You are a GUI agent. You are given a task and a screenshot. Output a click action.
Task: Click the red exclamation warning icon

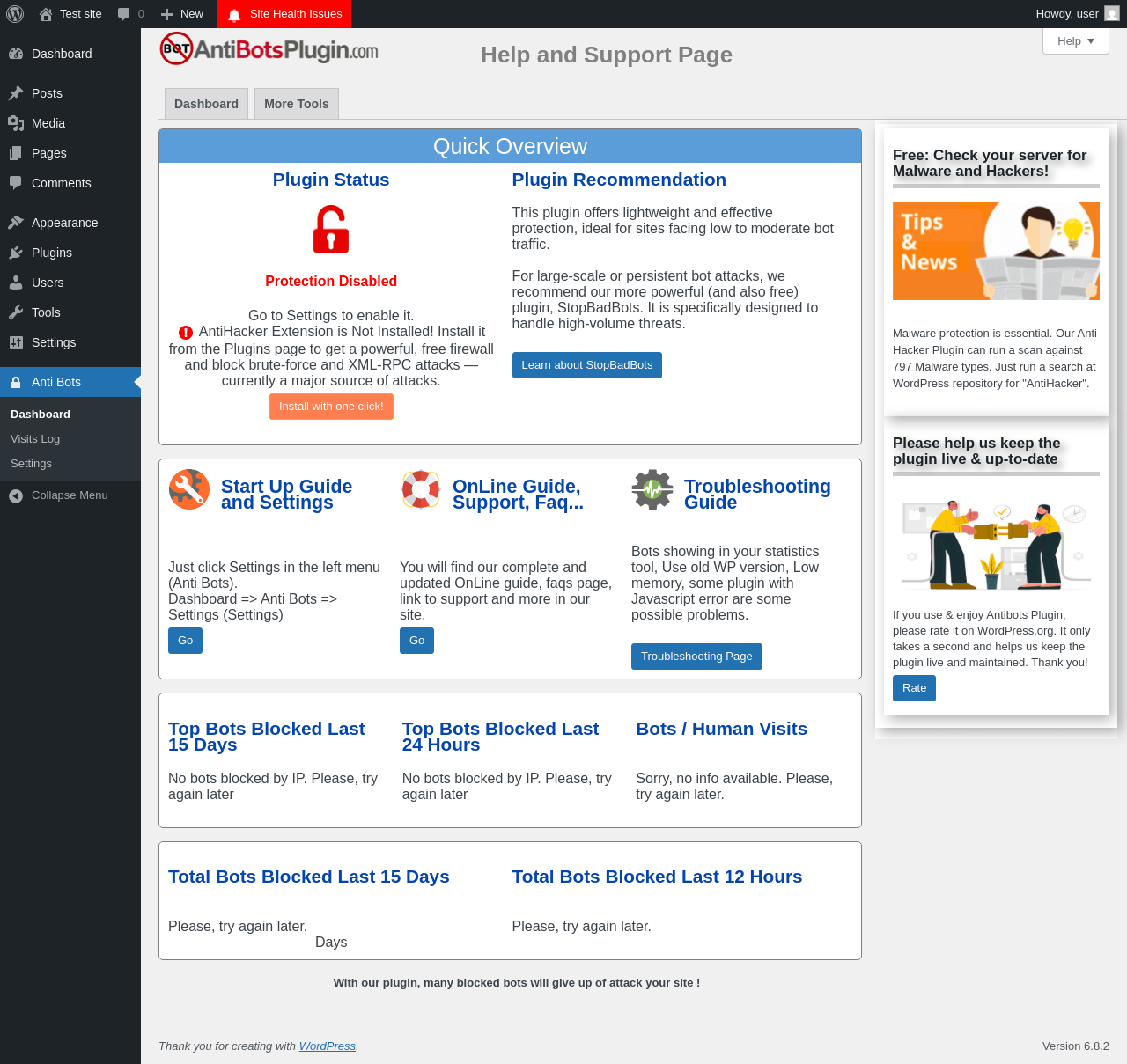(x=186, y=333)
